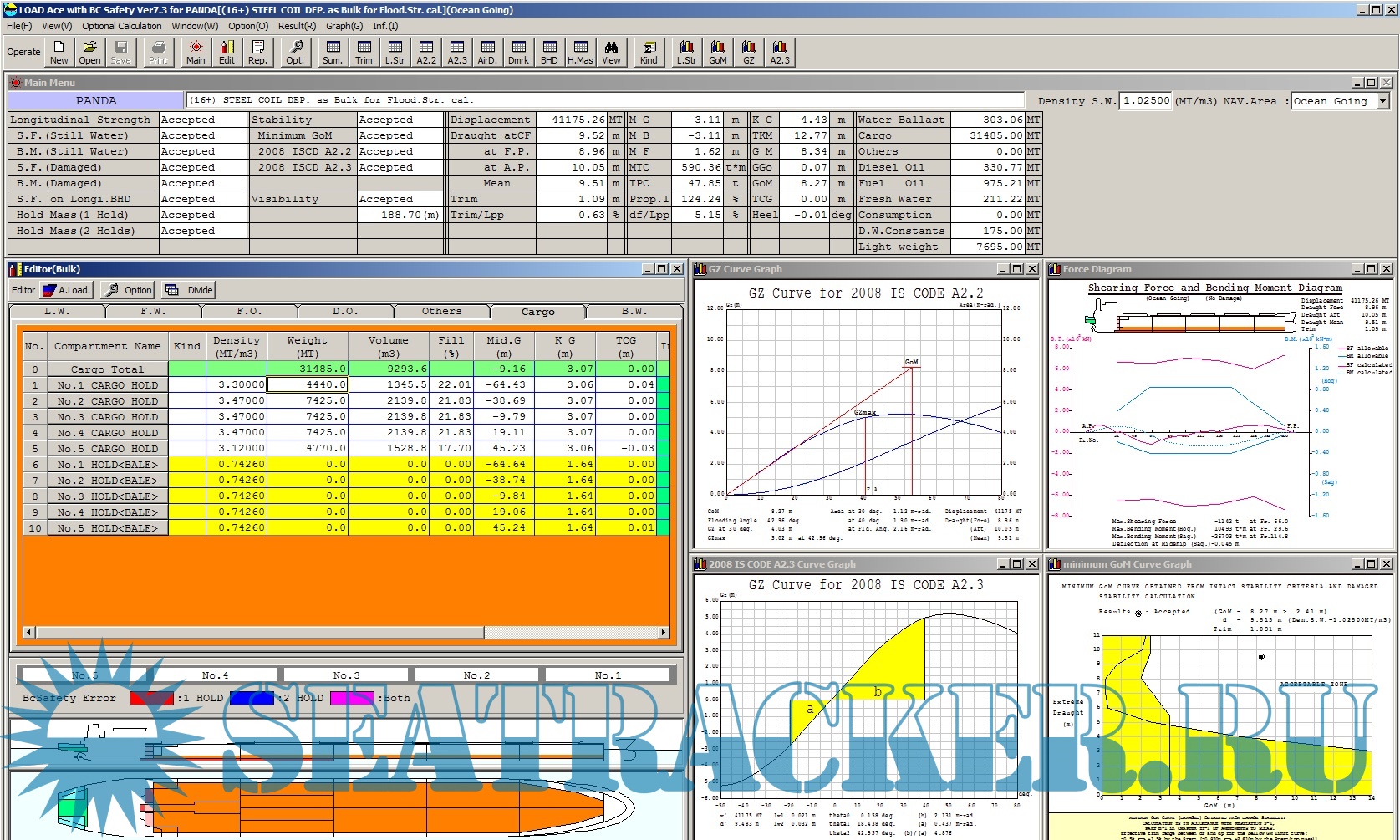Click the View binoculars icon
Image resolution: width=1400 pixels, height=840 pixels.
point(611,52)
